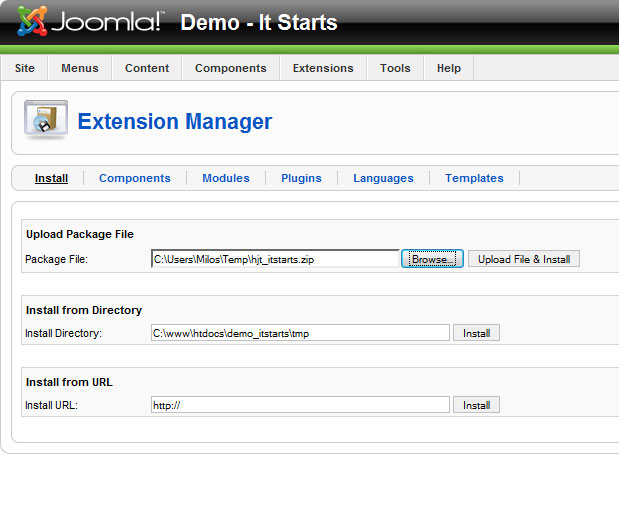Click the Install from URL heading
This screenshot has height=514, width=619.
pos(69,382)
